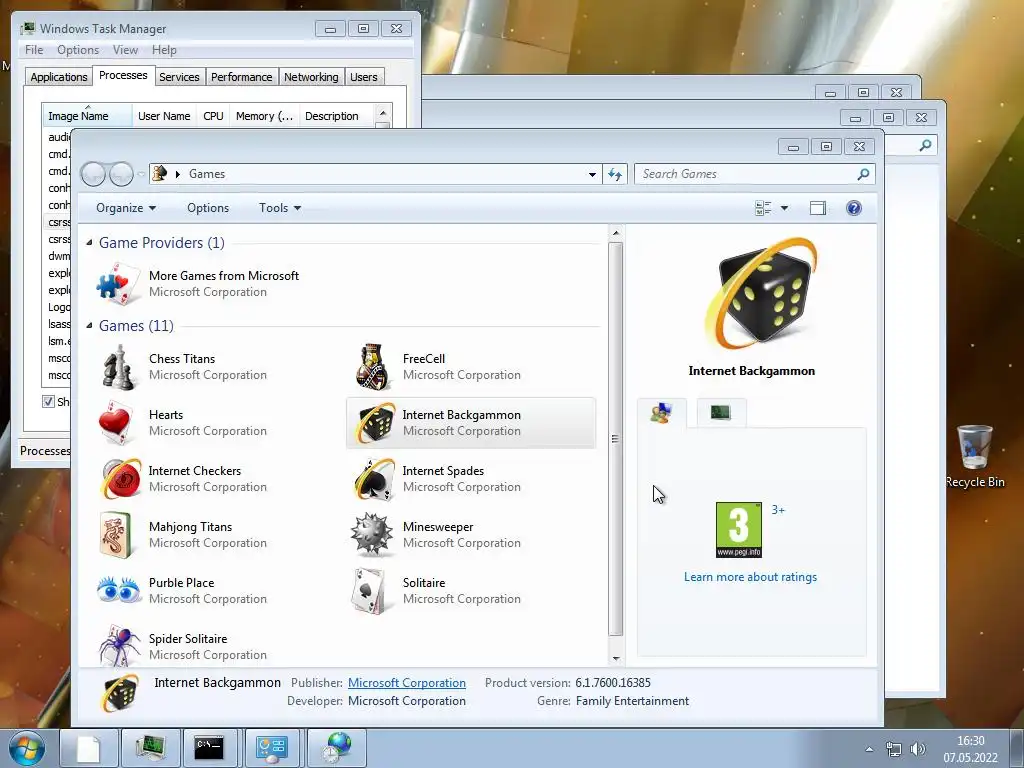Open the view options dropdown arrow

point(784,208)
